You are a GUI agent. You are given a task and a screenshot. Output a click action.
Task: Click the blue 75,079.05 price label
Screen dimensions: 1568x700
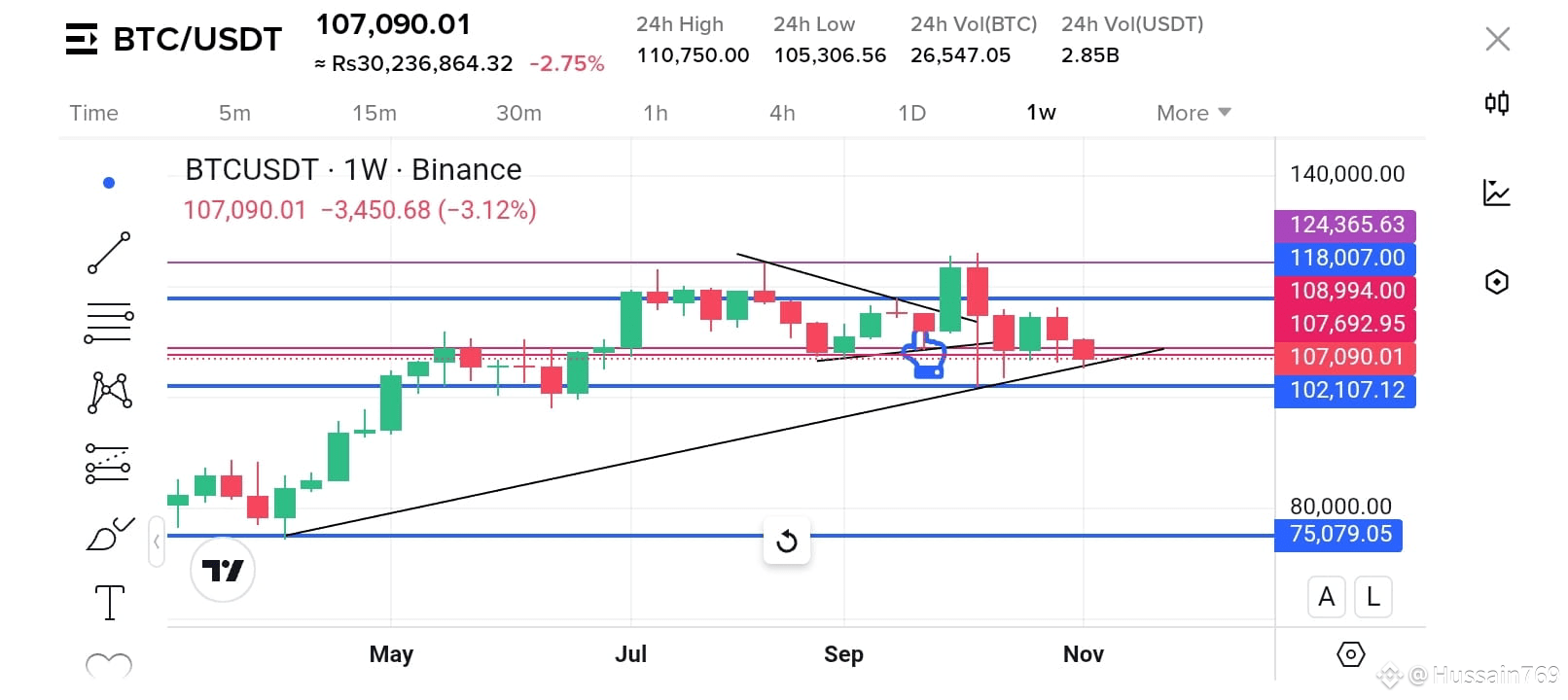1338,535
